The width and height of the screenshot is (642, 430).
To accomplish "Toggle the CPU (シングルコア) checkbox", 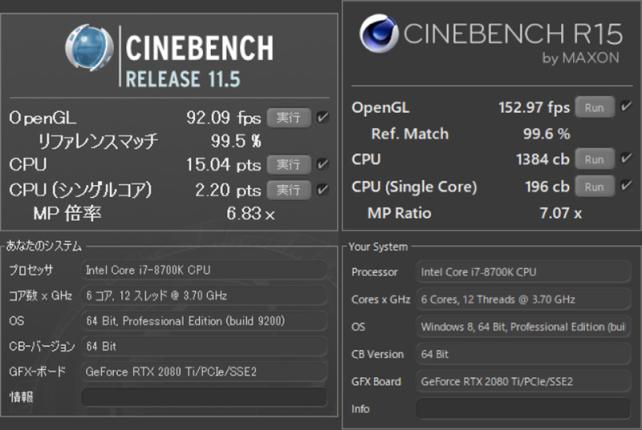I will 322,189.
